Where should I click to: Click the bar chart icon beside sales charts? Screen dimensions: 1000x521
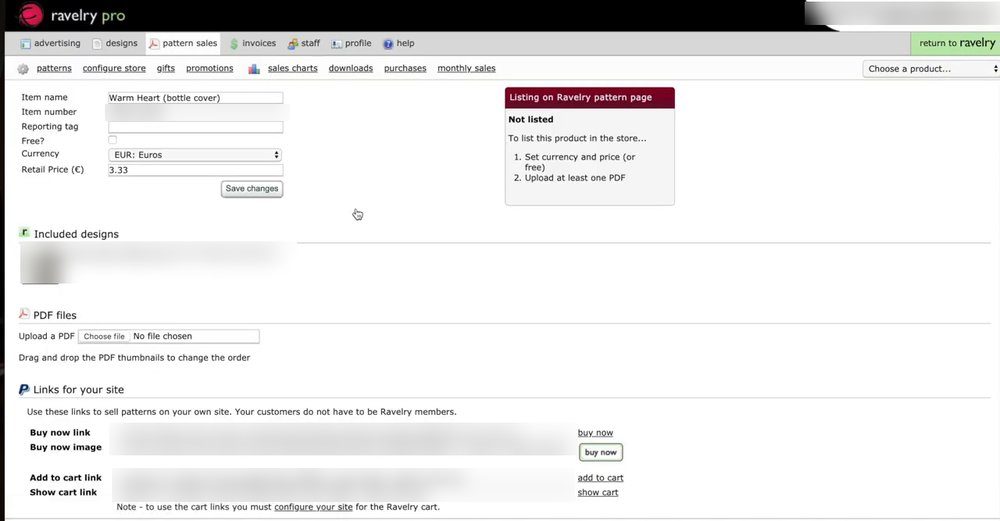click(x=254, y=69)
